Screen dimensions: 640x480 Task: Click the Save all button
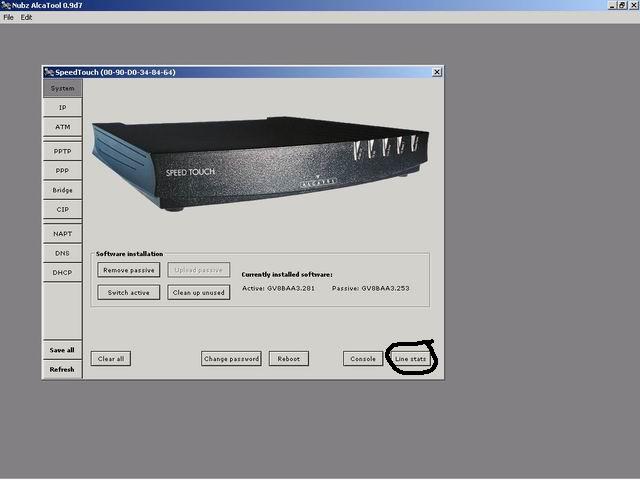click(x=62, y=350)
